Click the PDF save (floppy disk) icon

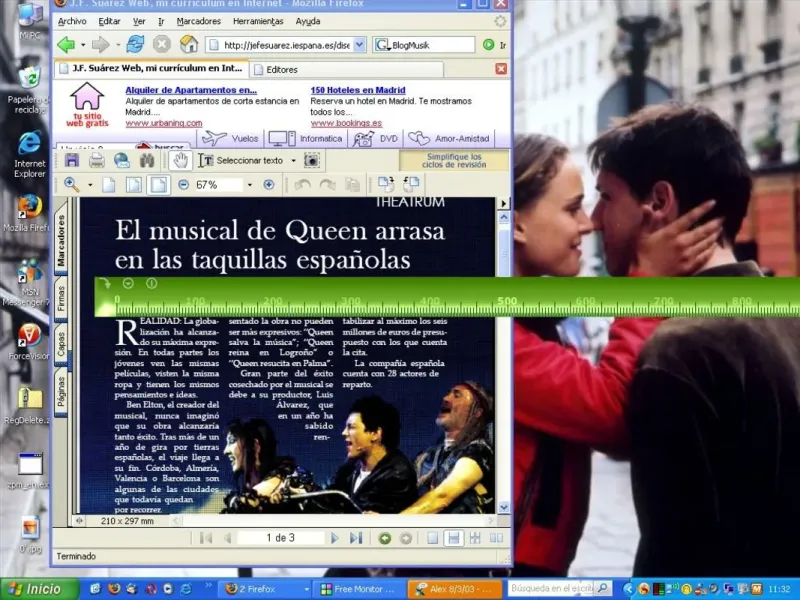71,160
